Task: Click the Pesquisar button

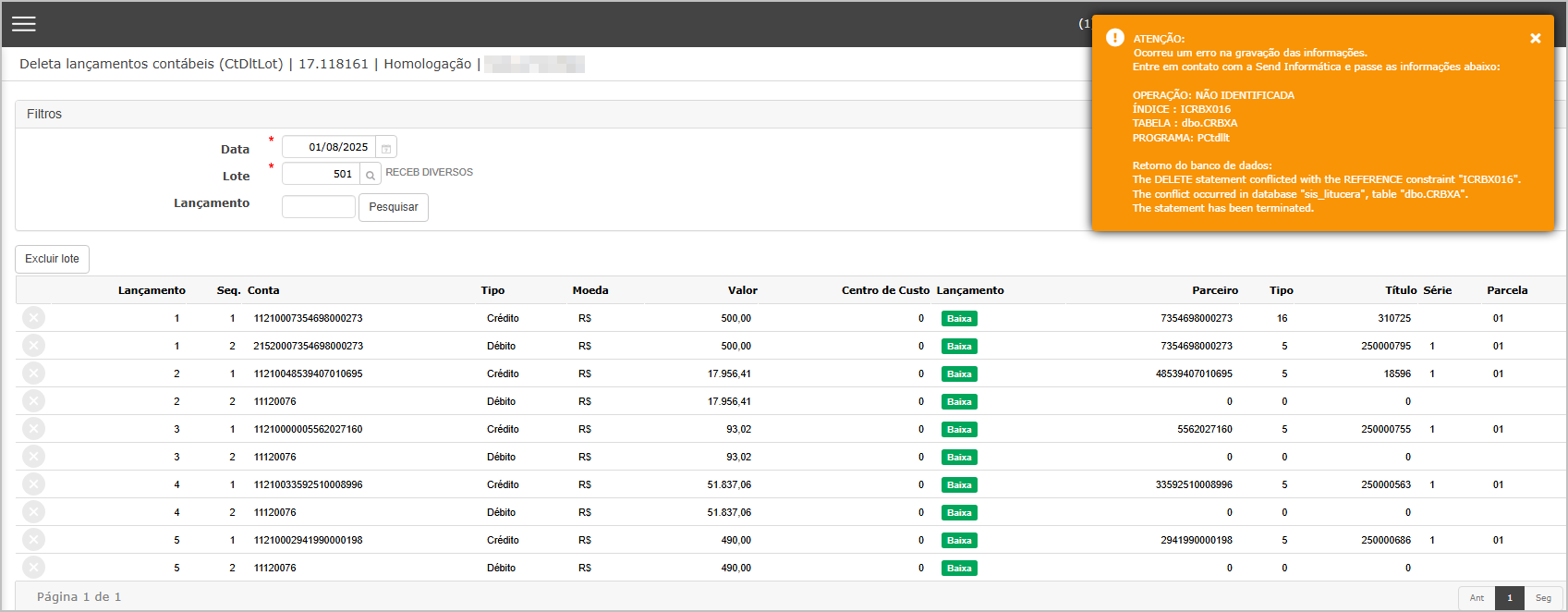Action: pyautogui.click(x=393, y=207)
